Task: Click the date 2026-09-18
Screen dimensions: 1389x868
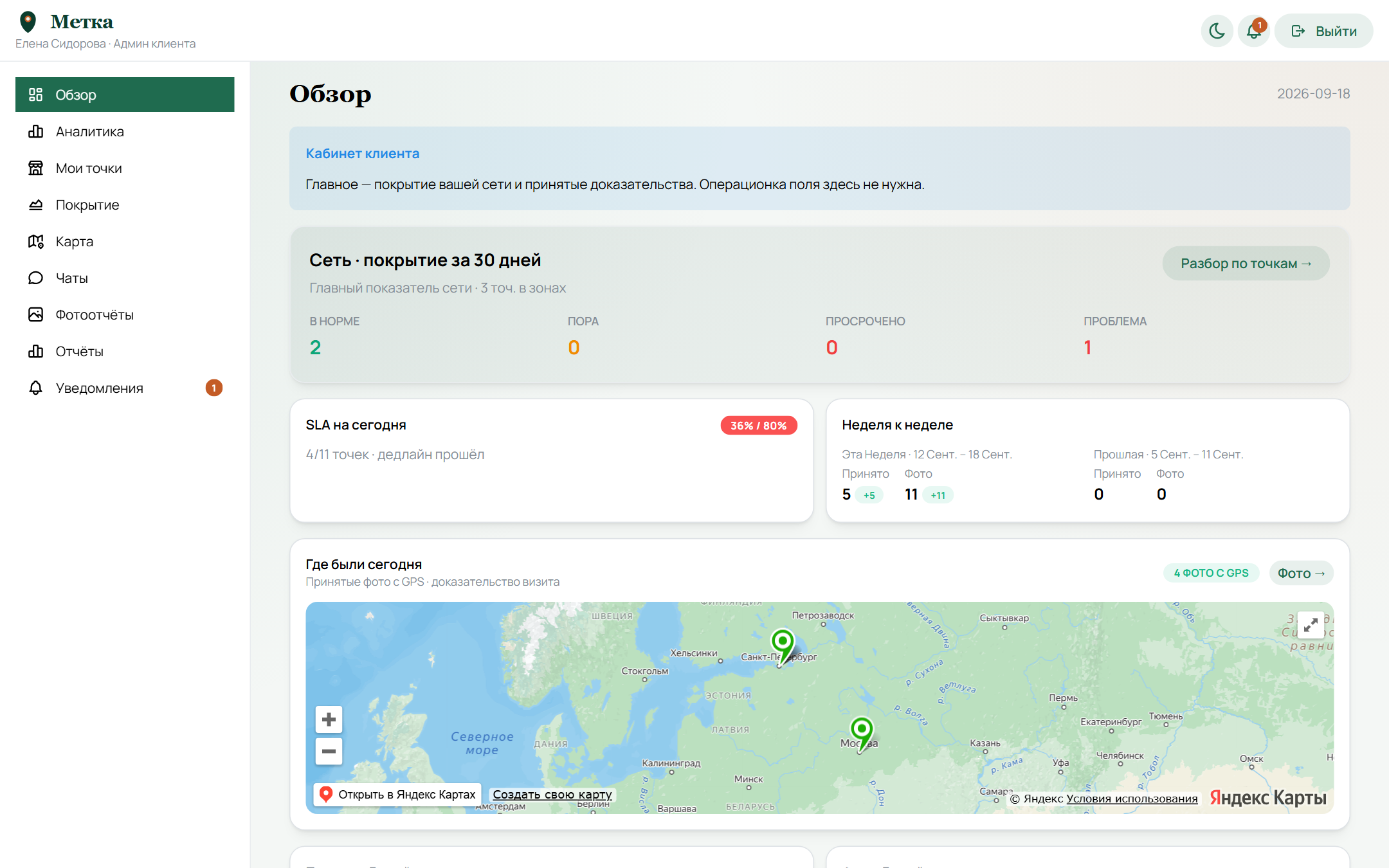Action: 1313,94
